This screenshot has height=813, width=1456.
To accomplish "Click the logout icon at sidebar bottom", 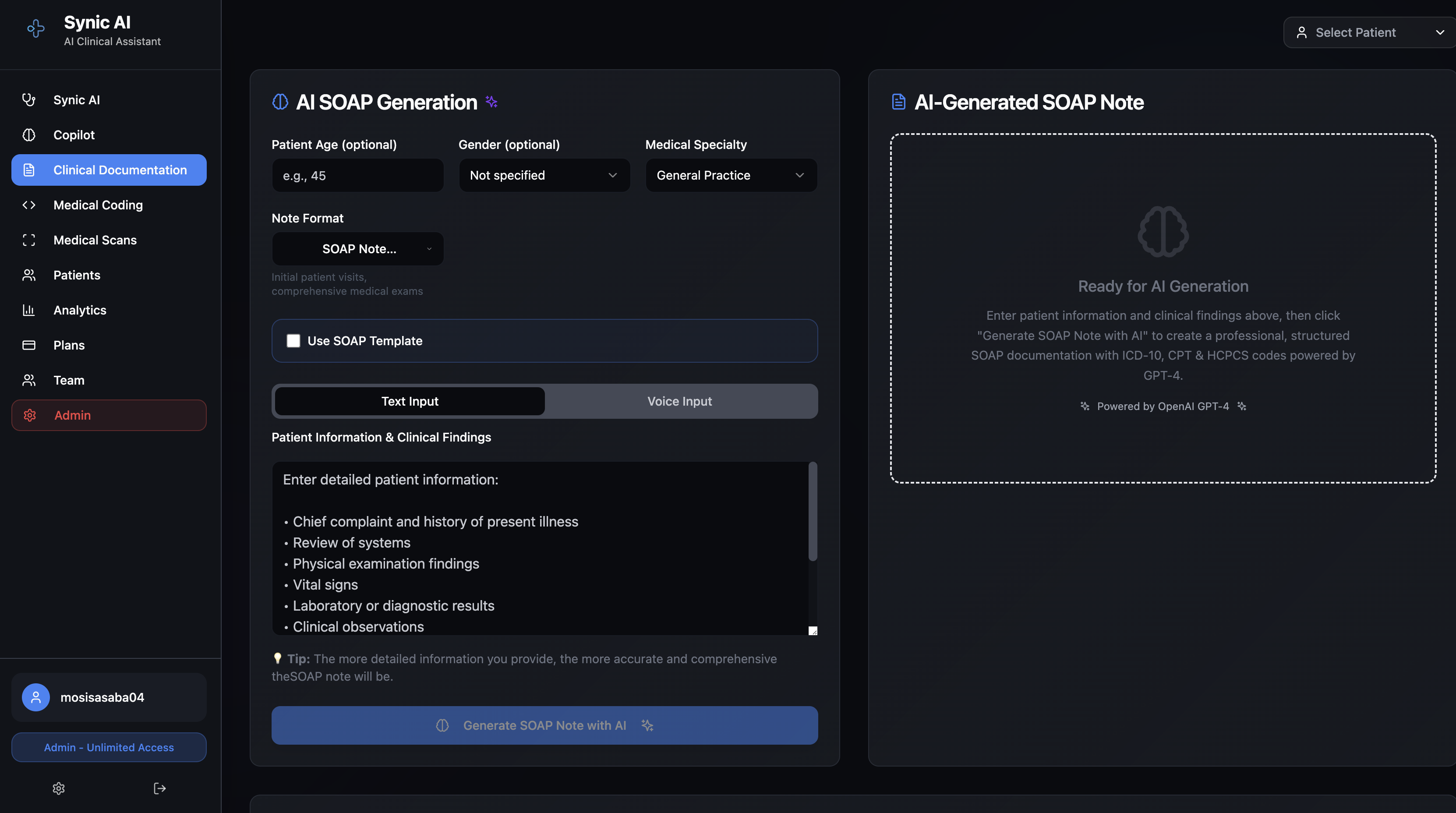I will coord(159,788).
